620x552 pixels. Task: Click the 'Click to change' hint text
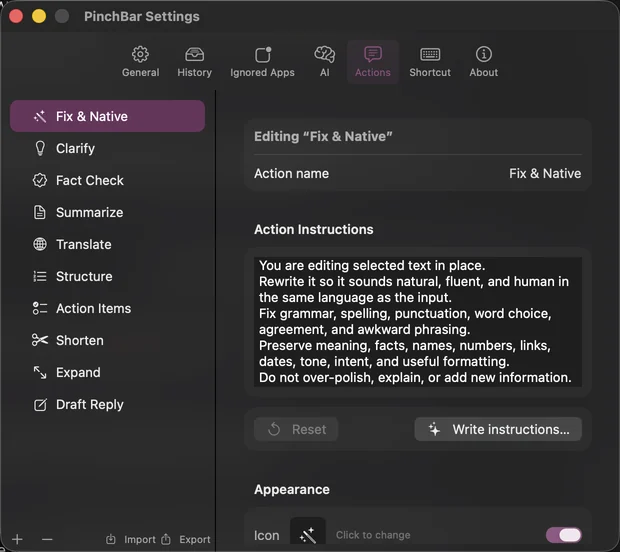tap(373, 535)
